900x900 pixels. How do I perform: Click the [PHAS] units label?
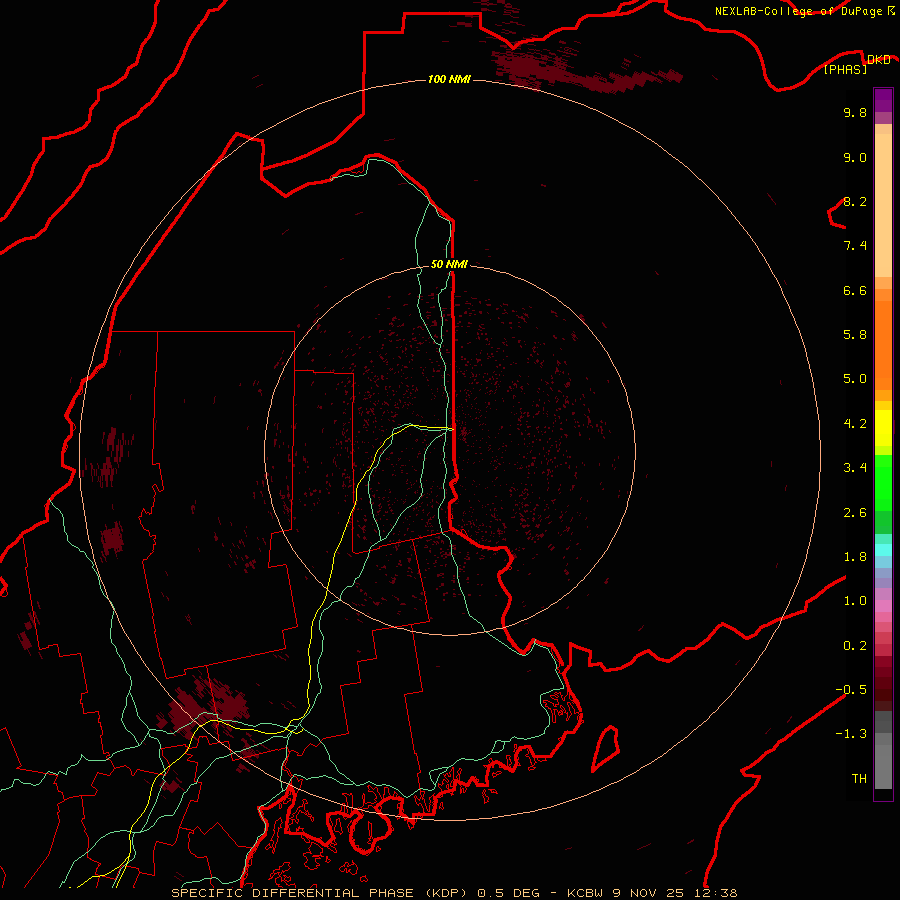845,70
